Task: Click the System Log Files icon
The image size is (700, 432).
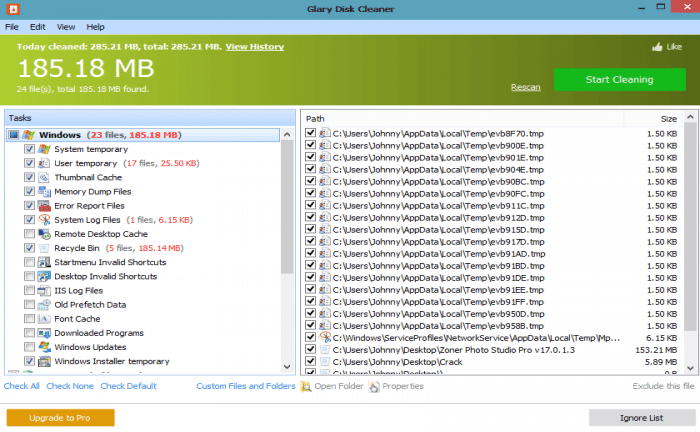Action: coord(44,219)
